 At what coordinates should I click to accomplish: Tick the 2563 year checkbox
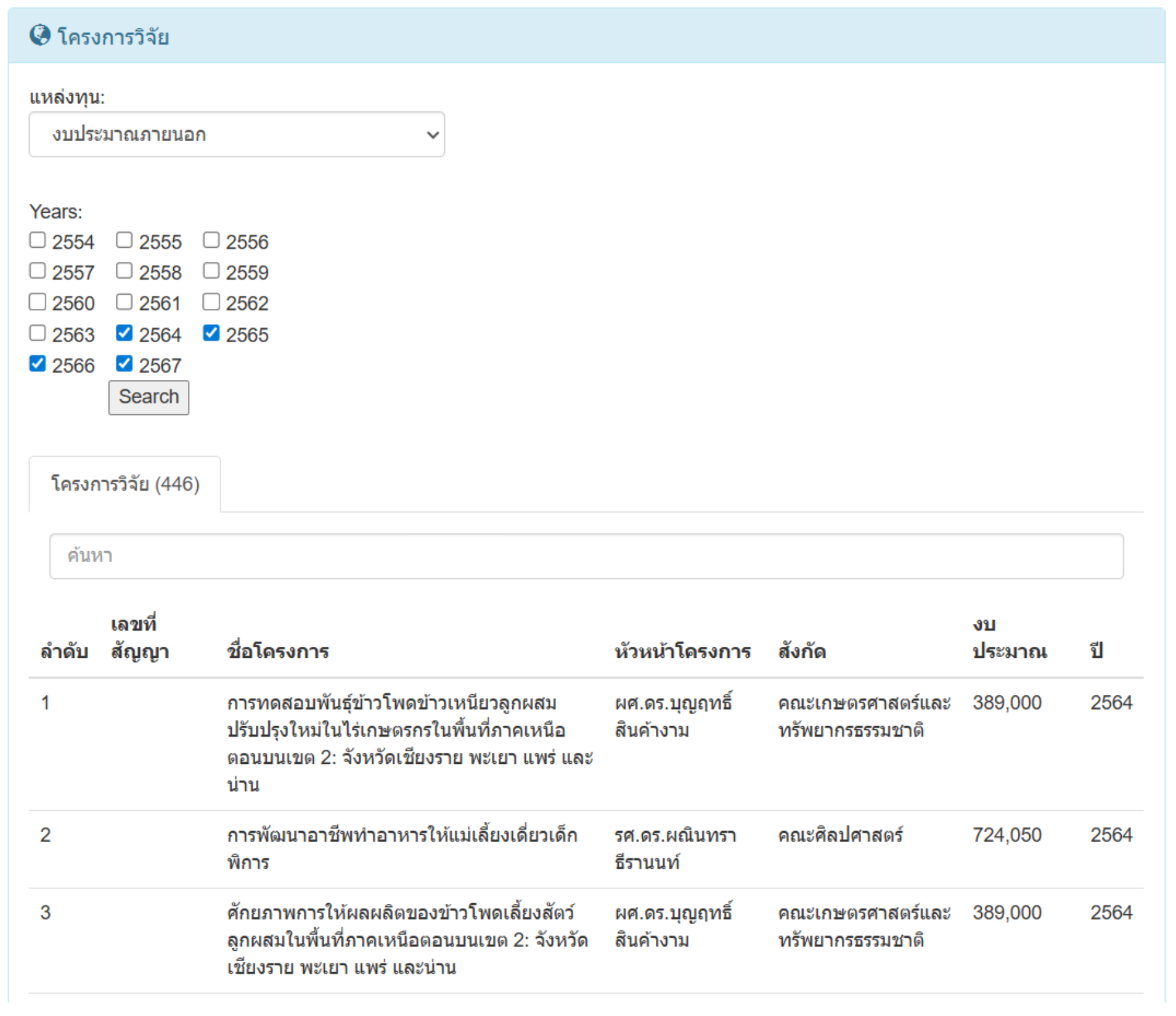[x=38, y=333]
